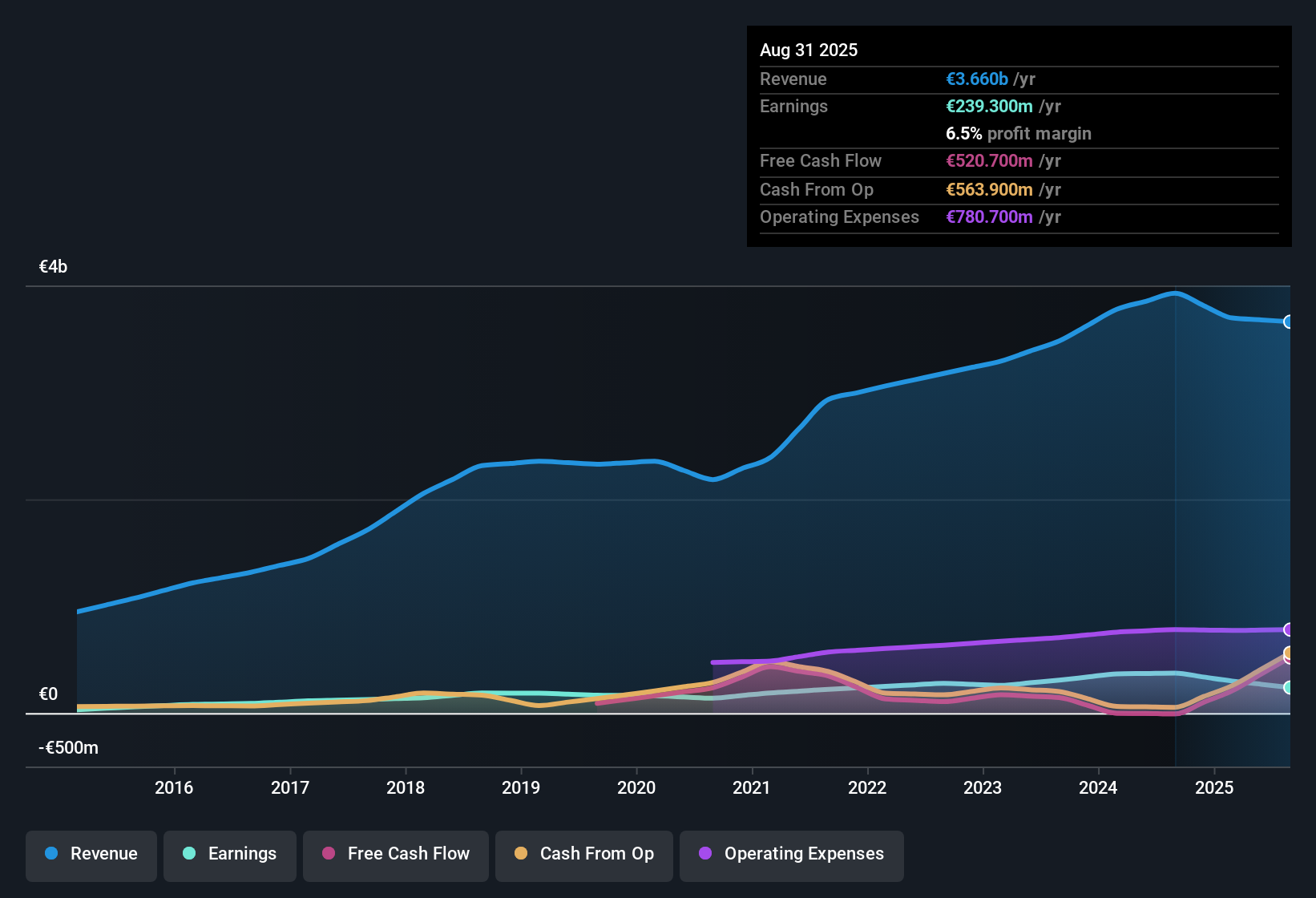Open the Cash From Op legend item
Screen dimensions: 1316x898
click(x=583, y=854)
